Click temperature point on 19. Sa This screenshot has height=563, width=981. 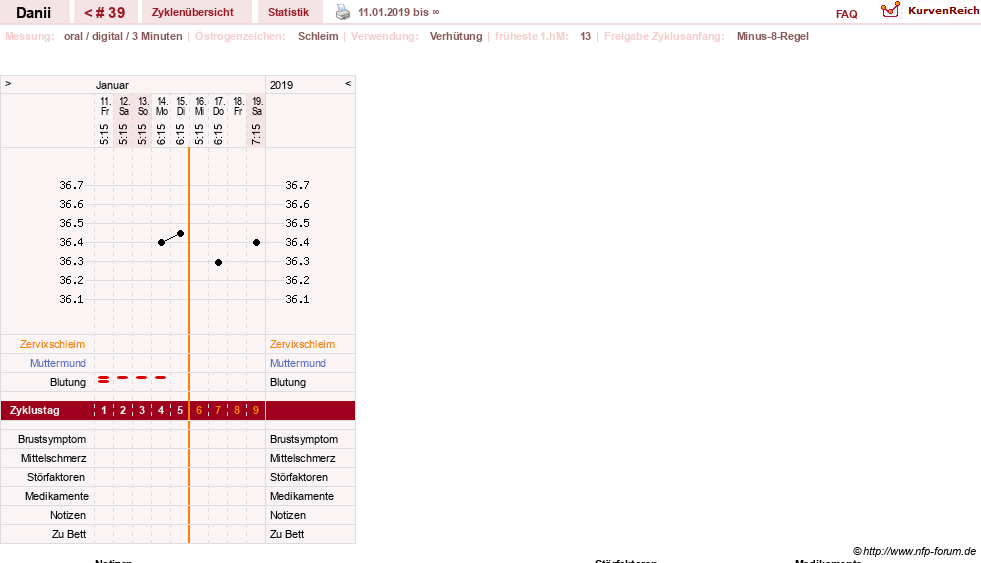(x=257, y=242)
